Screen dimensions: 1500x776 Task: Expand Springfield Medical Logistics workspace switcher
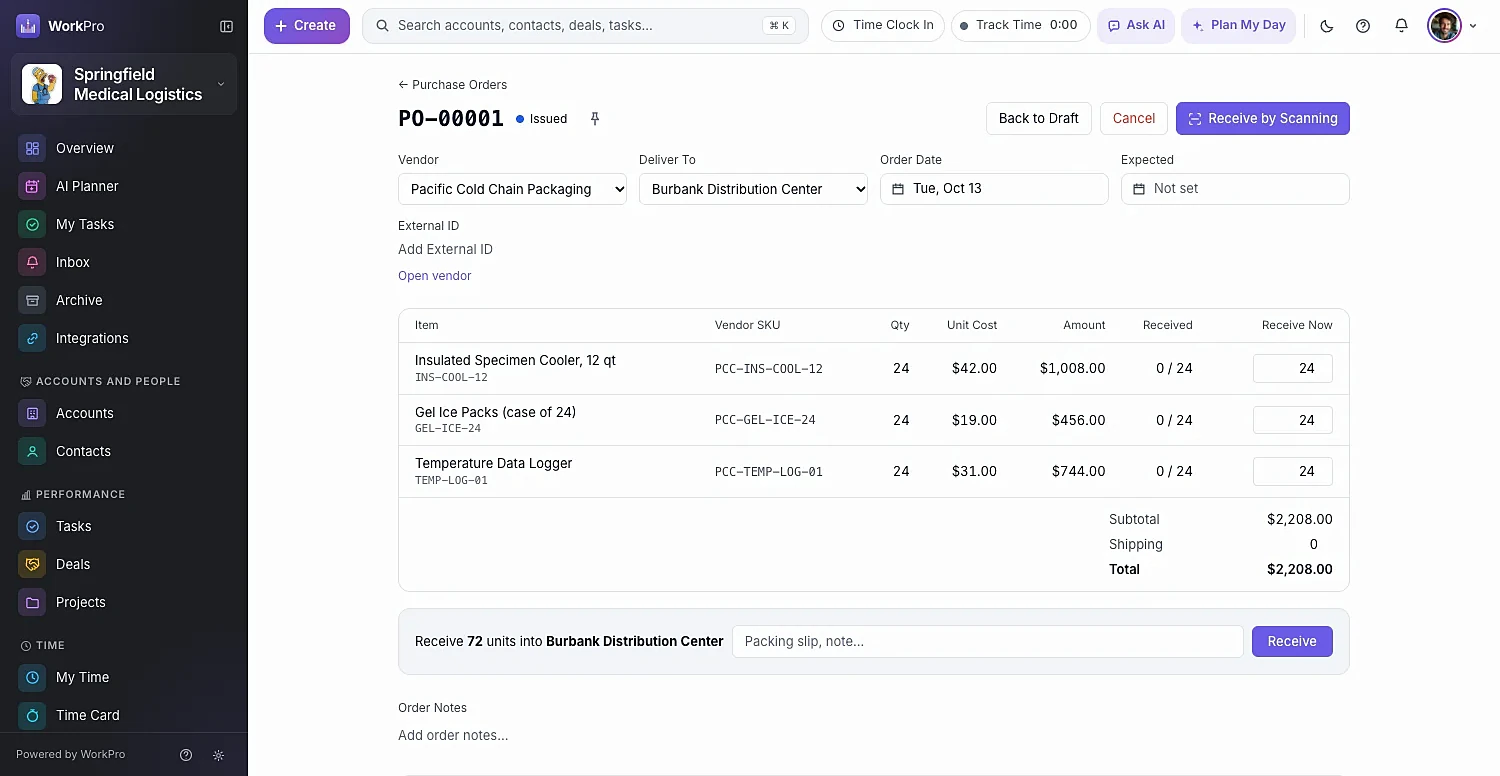tap(221, 84)
